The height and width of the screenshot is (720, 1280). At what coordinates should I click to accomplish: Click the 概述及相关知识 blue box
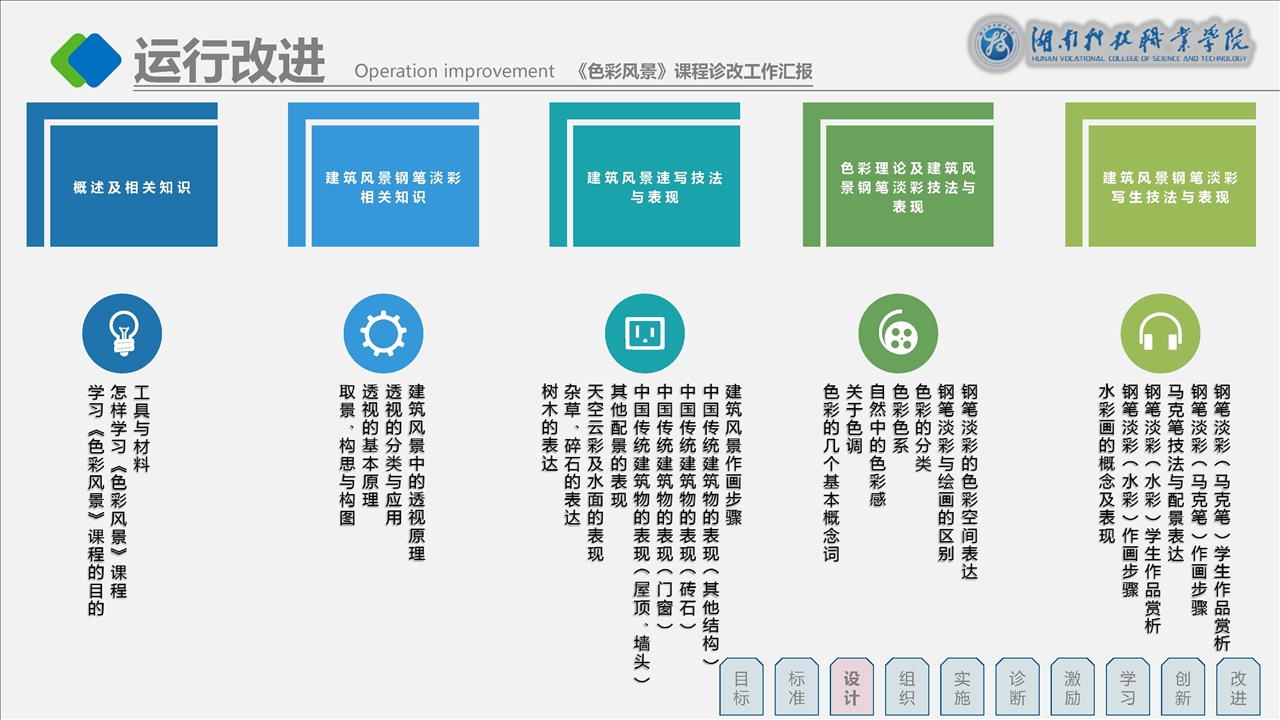pyautogui.click(x=132, y=186)
